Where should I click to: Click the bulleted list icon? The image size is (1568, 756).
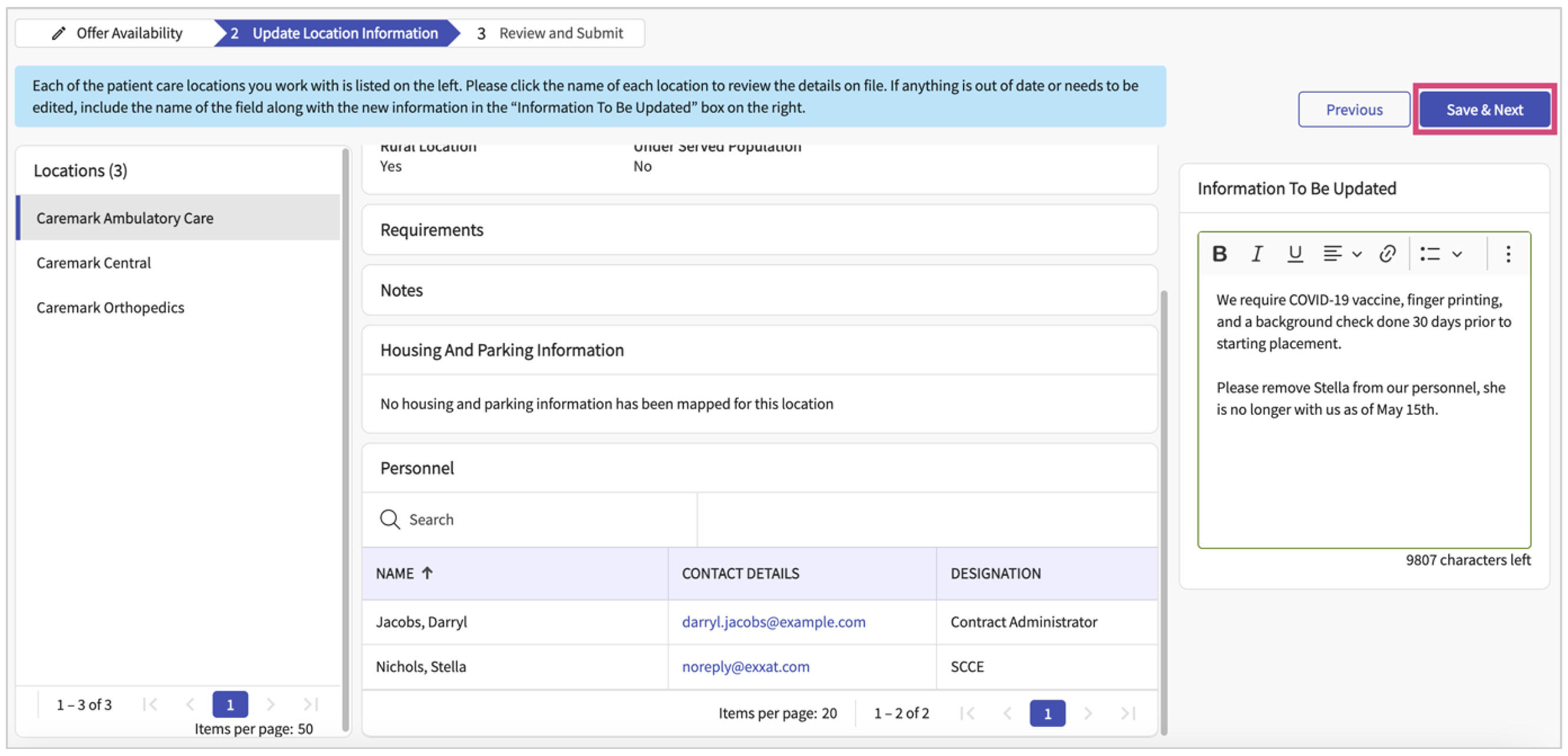[1430, 254]
